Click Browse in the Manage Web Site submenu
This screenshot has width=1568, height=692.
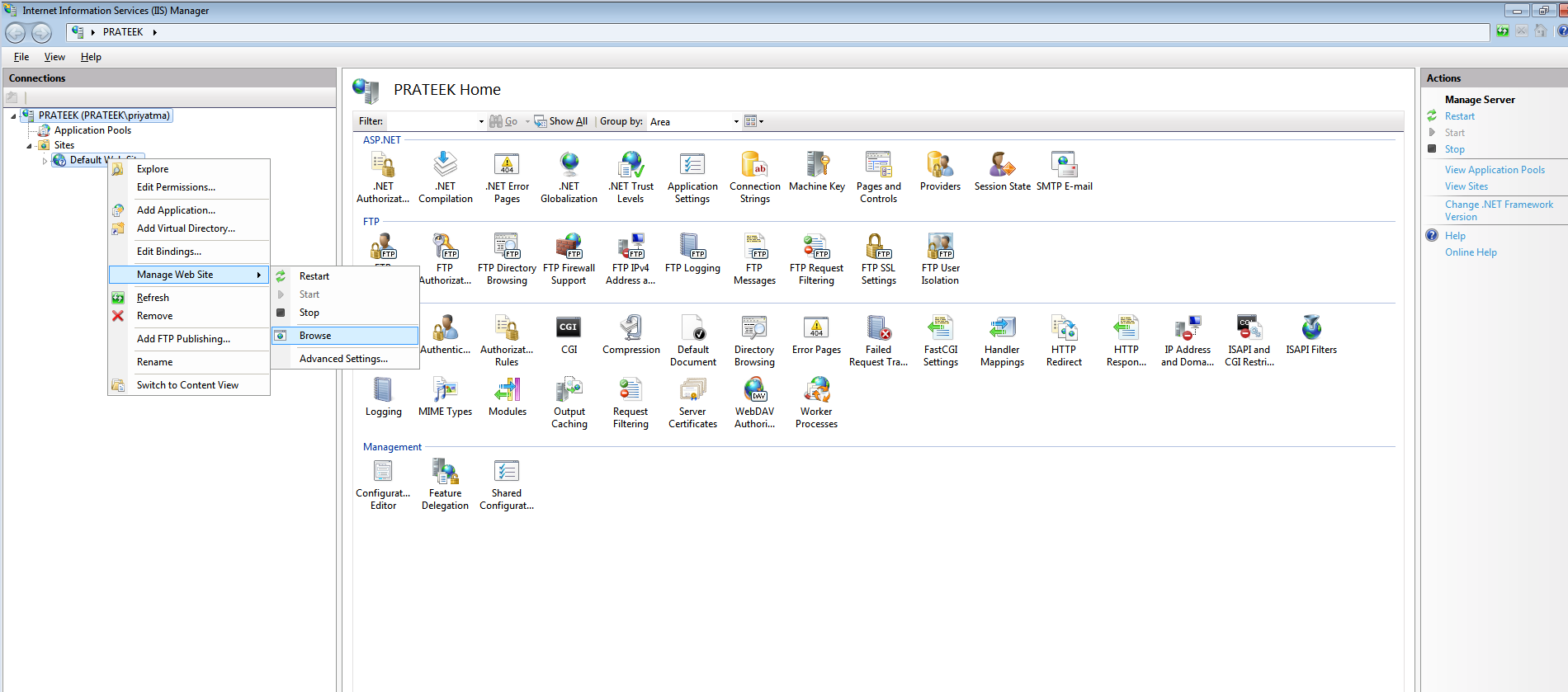point(345,336)
